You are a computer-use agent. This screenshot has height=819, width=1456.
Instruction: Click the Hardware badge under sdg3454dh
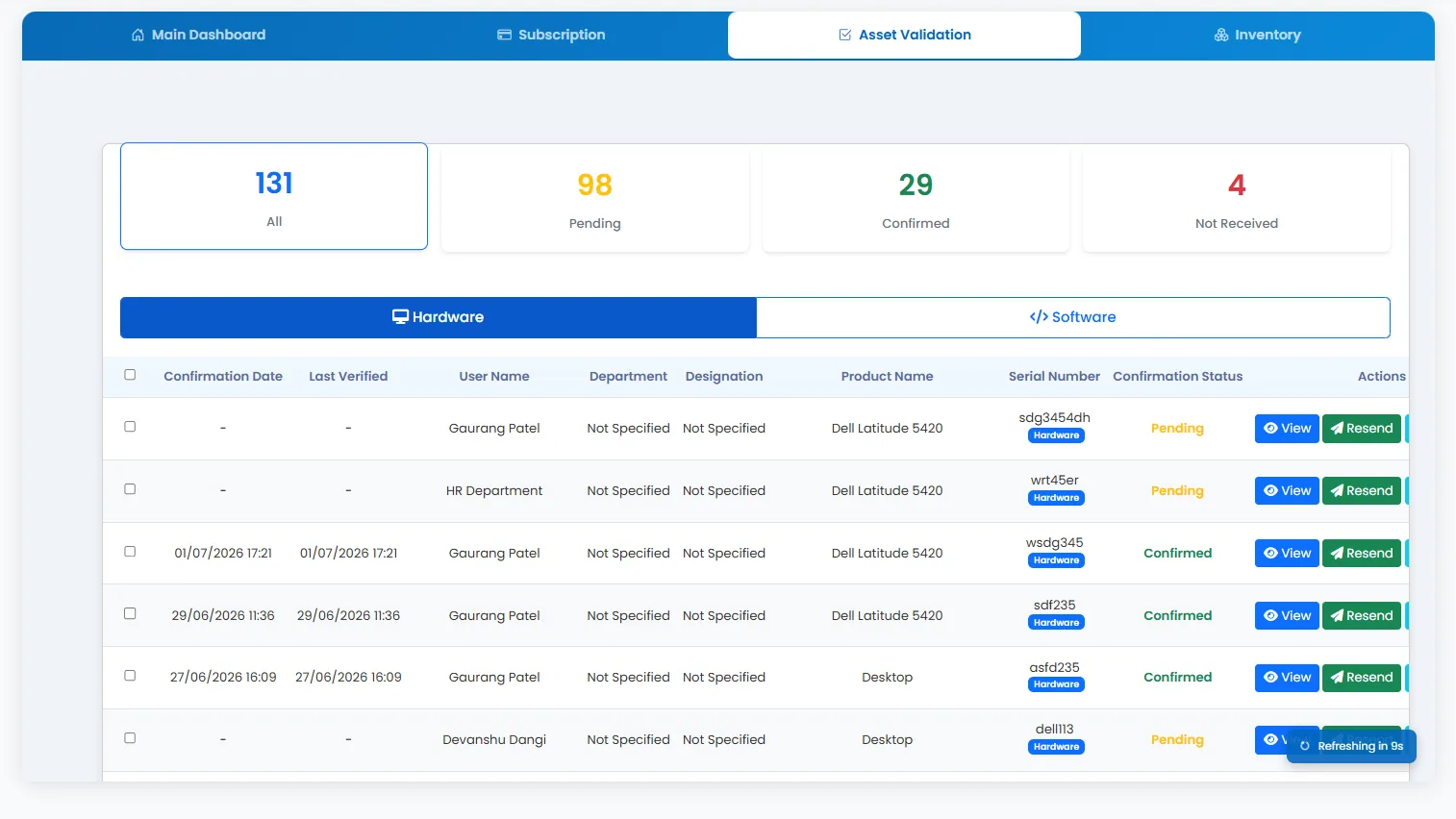[1056, 435]
